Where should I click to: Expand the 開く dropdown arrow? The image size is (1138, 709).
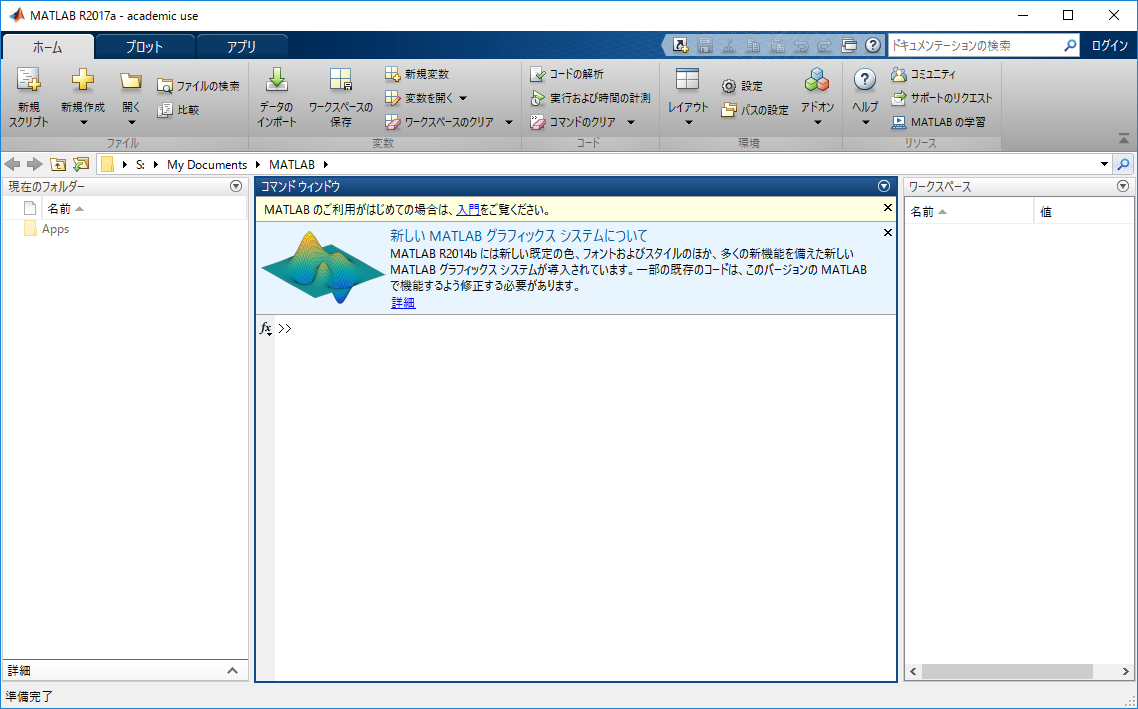pyautogui.click(x=131, y=123)
